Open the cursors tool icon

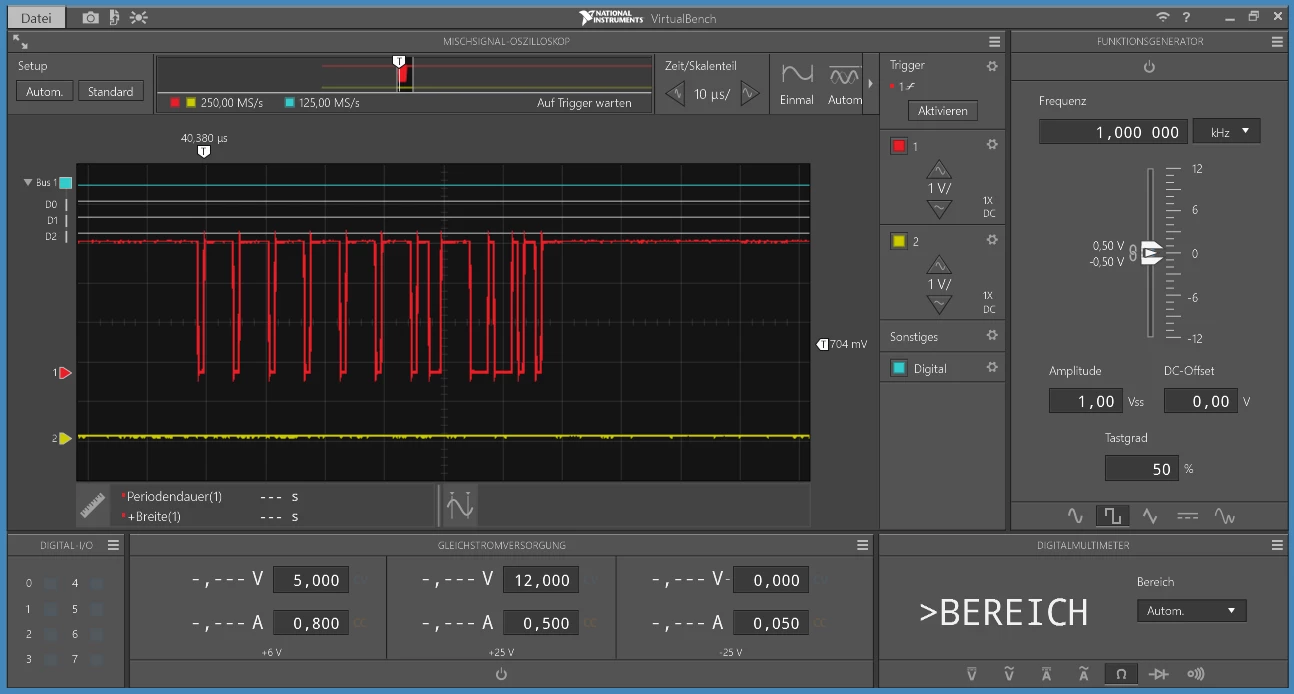coord(460,506)
